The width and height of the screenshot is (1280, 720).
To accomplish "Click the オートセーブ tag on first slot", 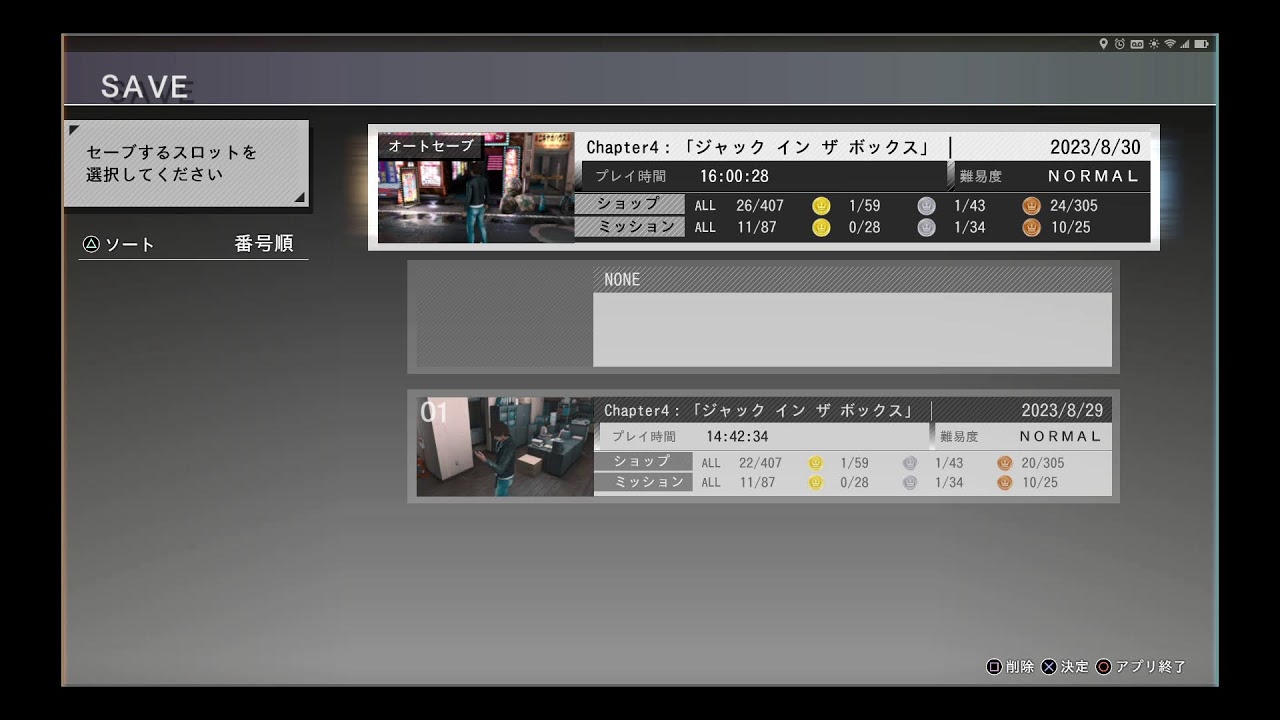I will click(x=430, y=146).
